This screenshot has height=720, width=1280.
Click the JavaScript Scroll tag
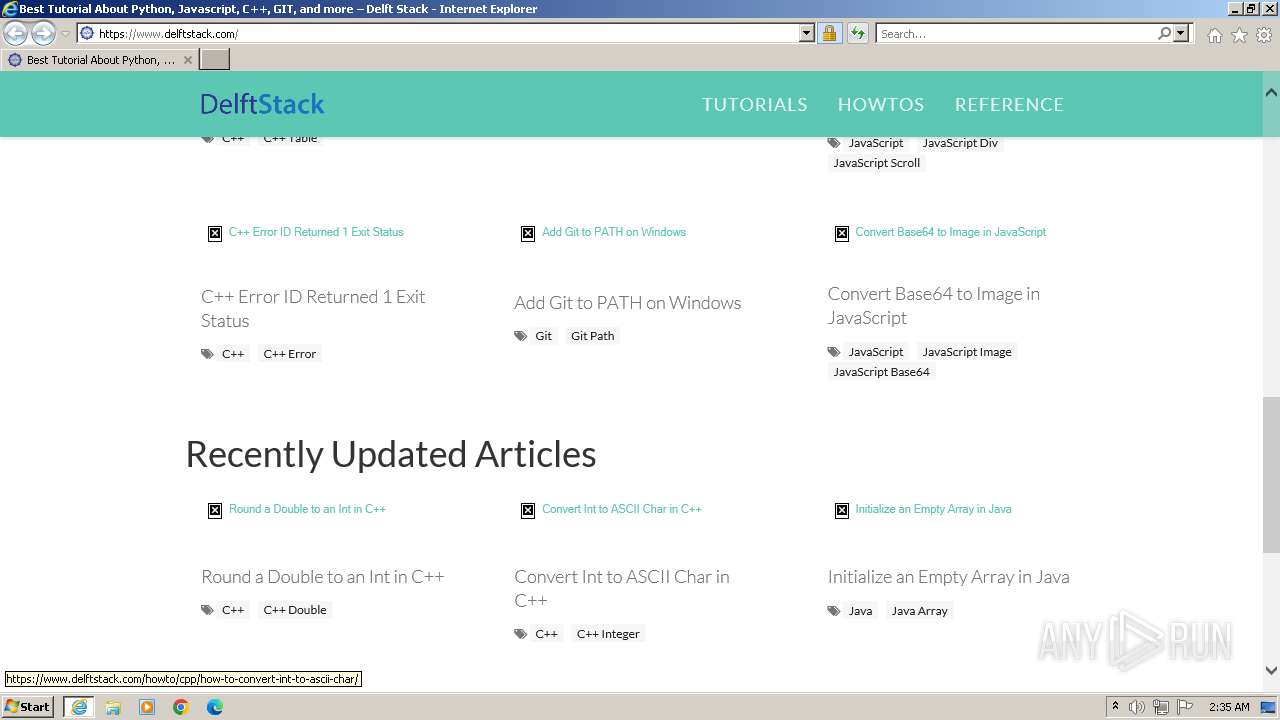[x=876, y=163]
